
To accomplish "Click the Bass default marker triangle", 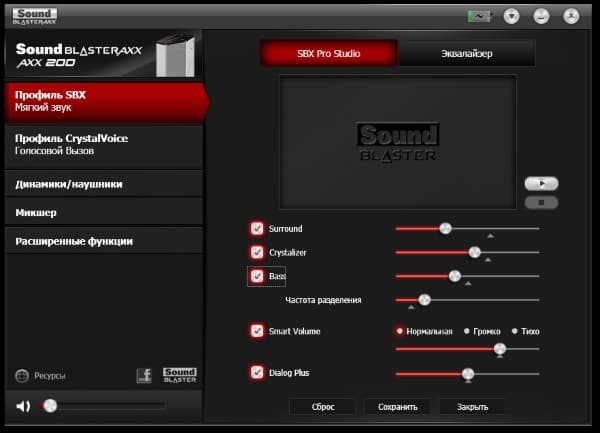I will [468, 283].
